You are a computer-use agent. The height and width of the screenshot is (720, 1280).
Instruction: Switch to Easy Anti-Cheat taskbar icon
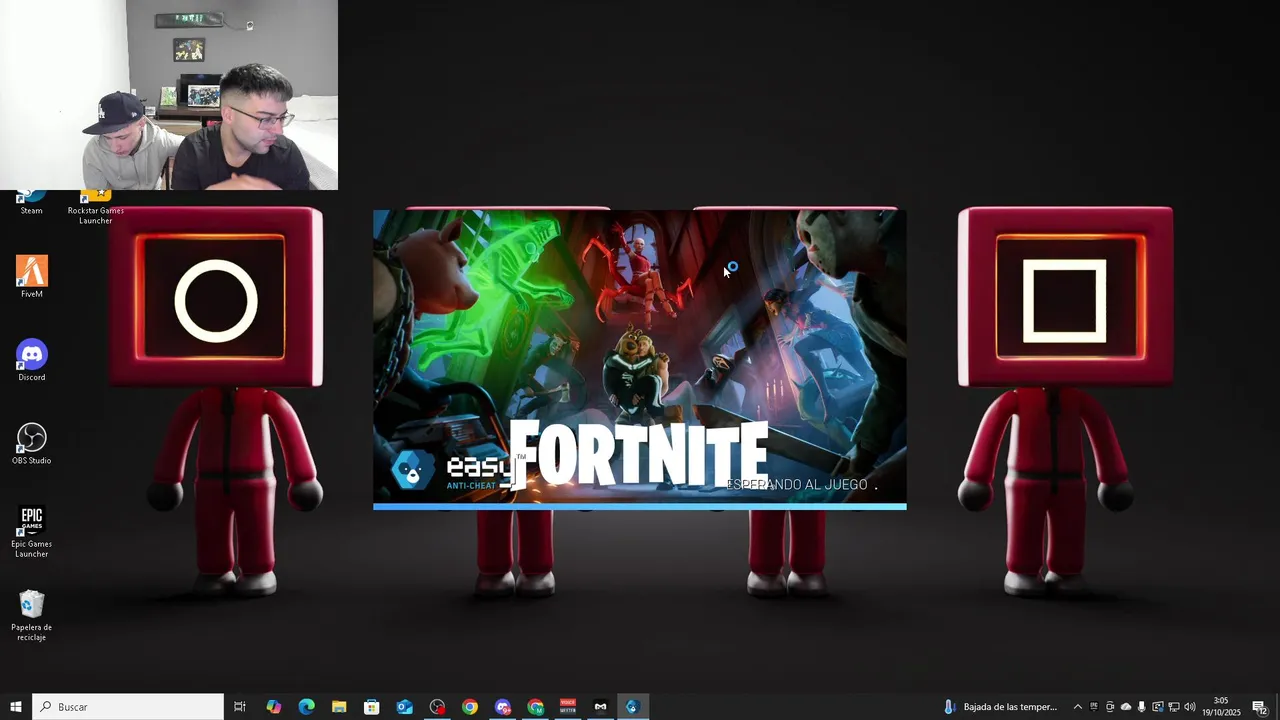click(632, 707)
